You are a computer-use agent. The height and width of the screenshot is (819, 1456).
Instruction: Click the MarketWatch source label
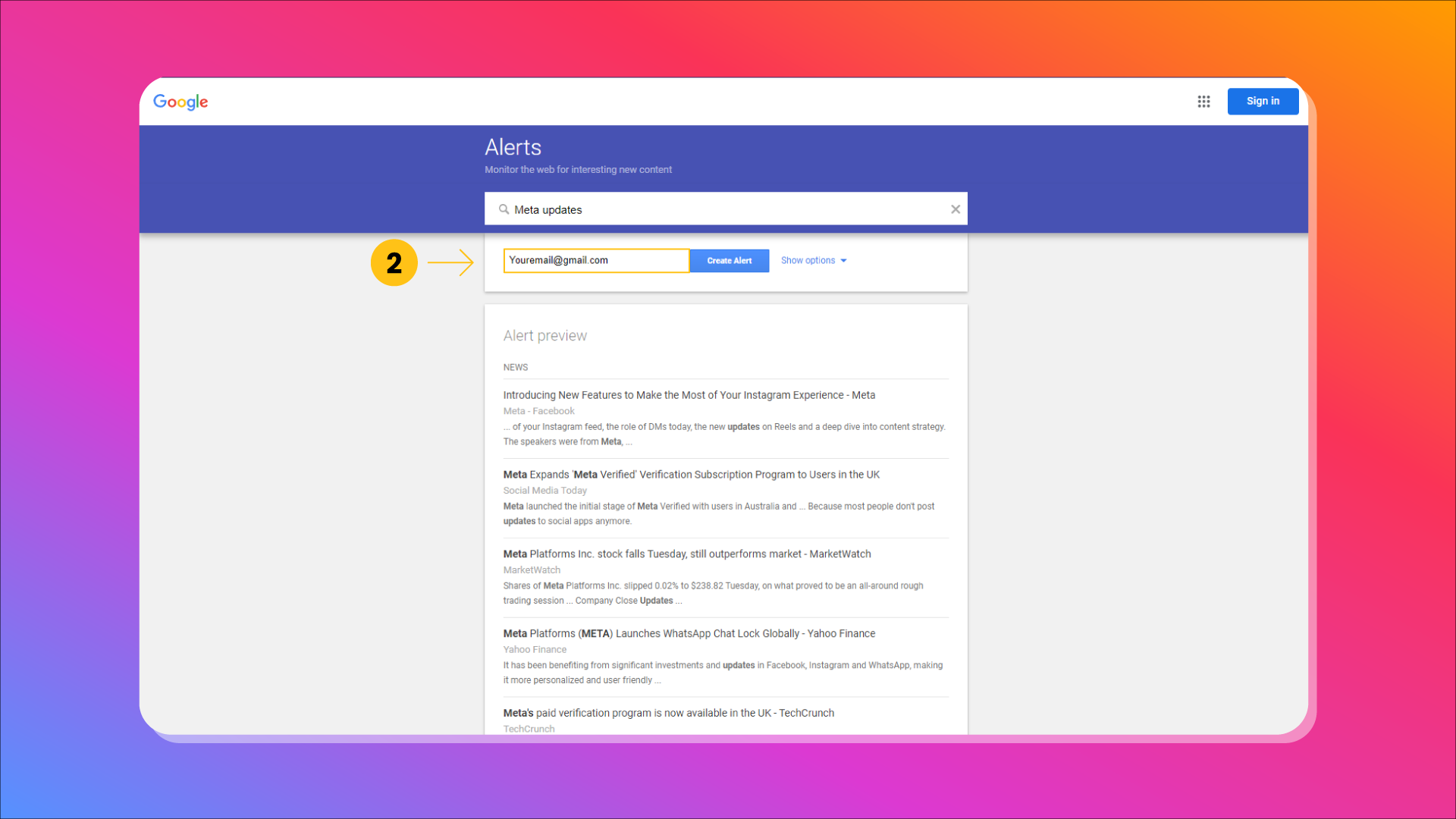click(x=532, y=570)
